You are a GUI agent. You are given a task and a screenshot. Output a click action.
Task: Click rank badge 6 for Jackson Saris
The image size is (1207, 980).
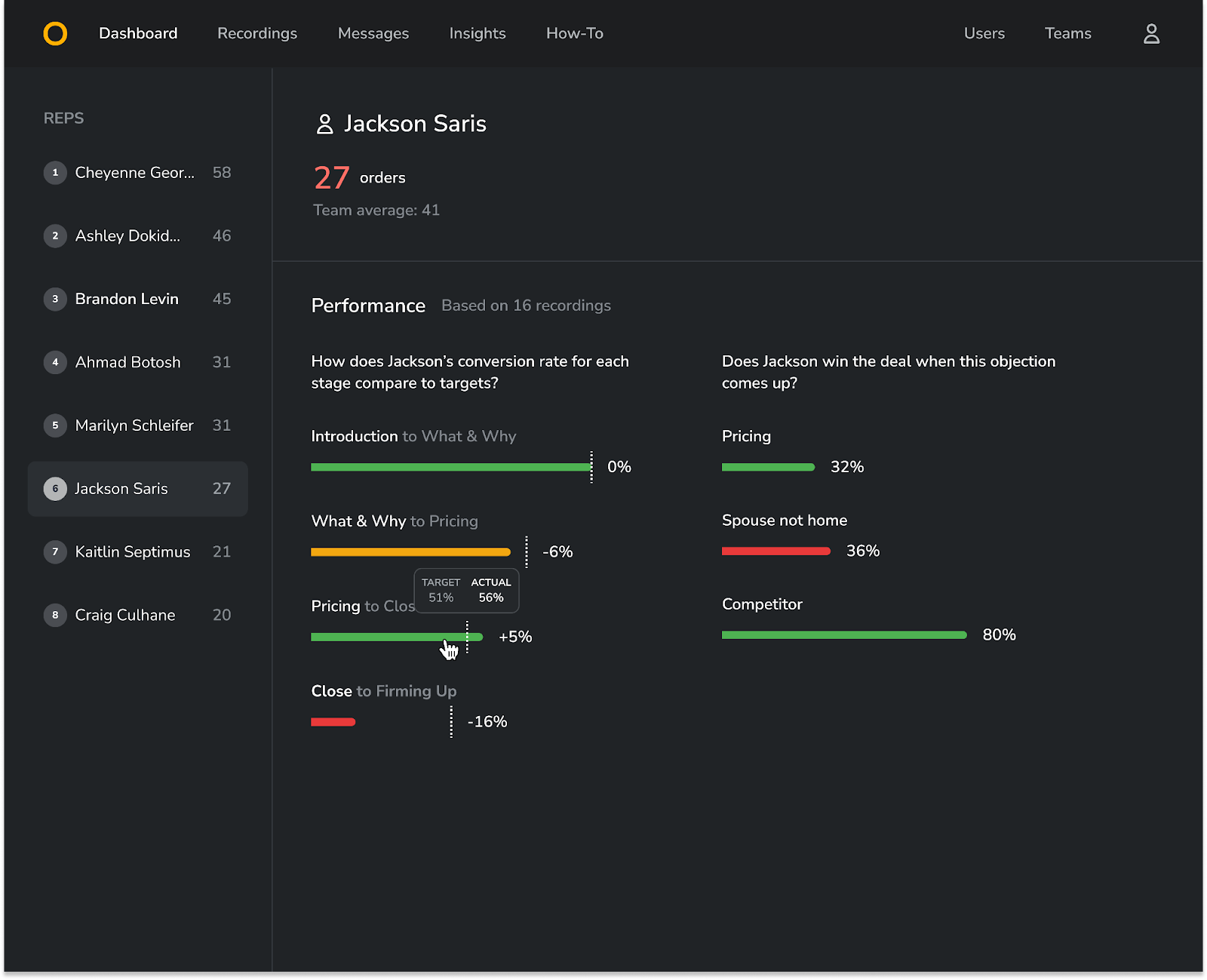(x=55, y=489)
